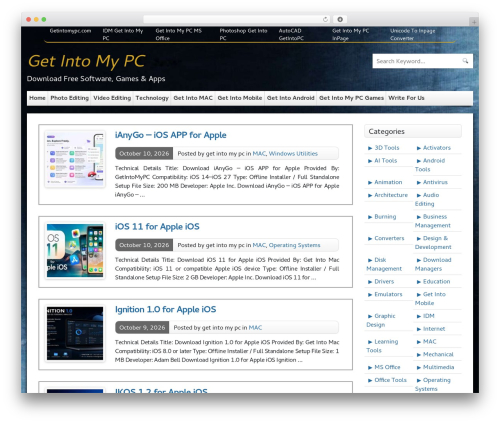Open Antivirus category
The width and height of the screenshot is (500, 423).
click(x=435, y=182)
